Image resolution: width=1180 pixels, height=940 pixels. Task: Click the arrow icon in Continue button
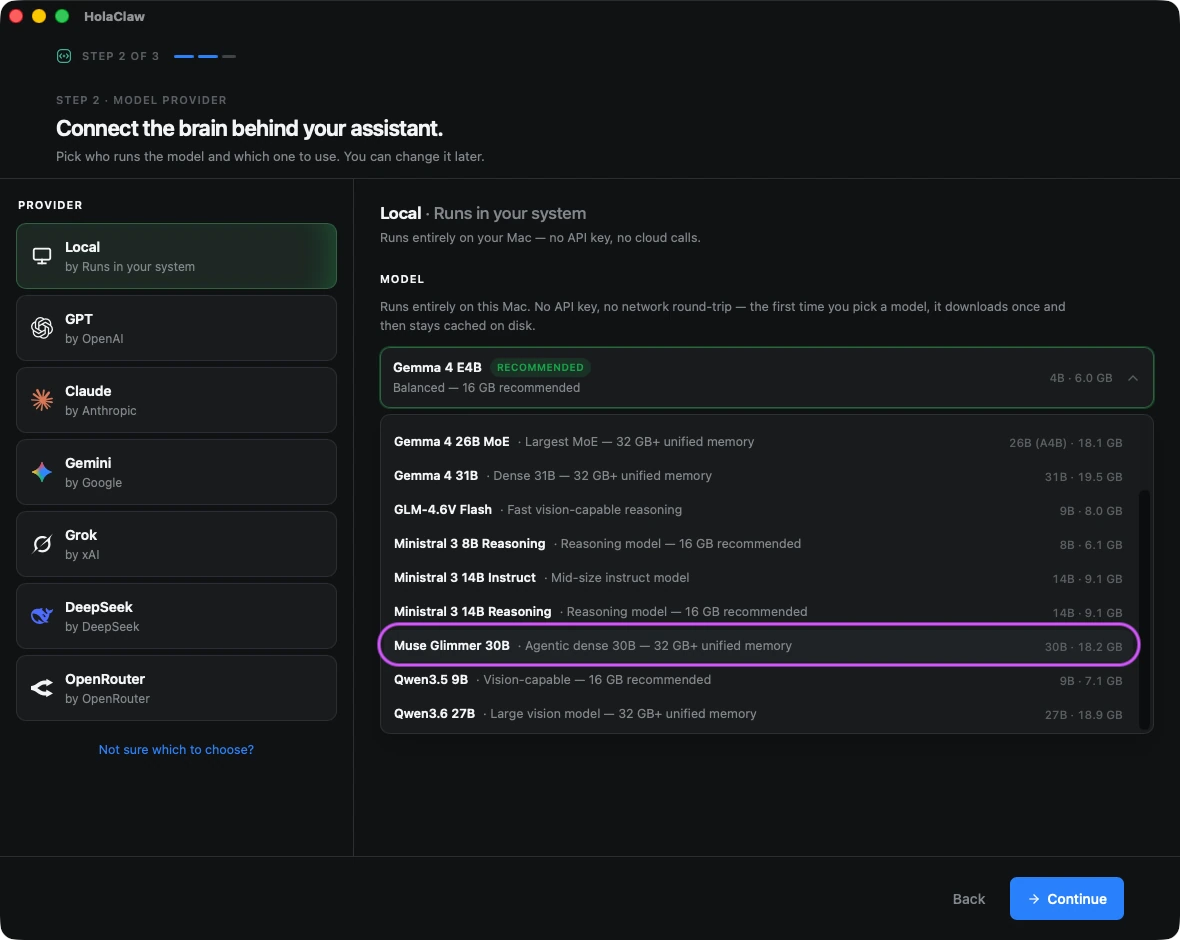1034,899
